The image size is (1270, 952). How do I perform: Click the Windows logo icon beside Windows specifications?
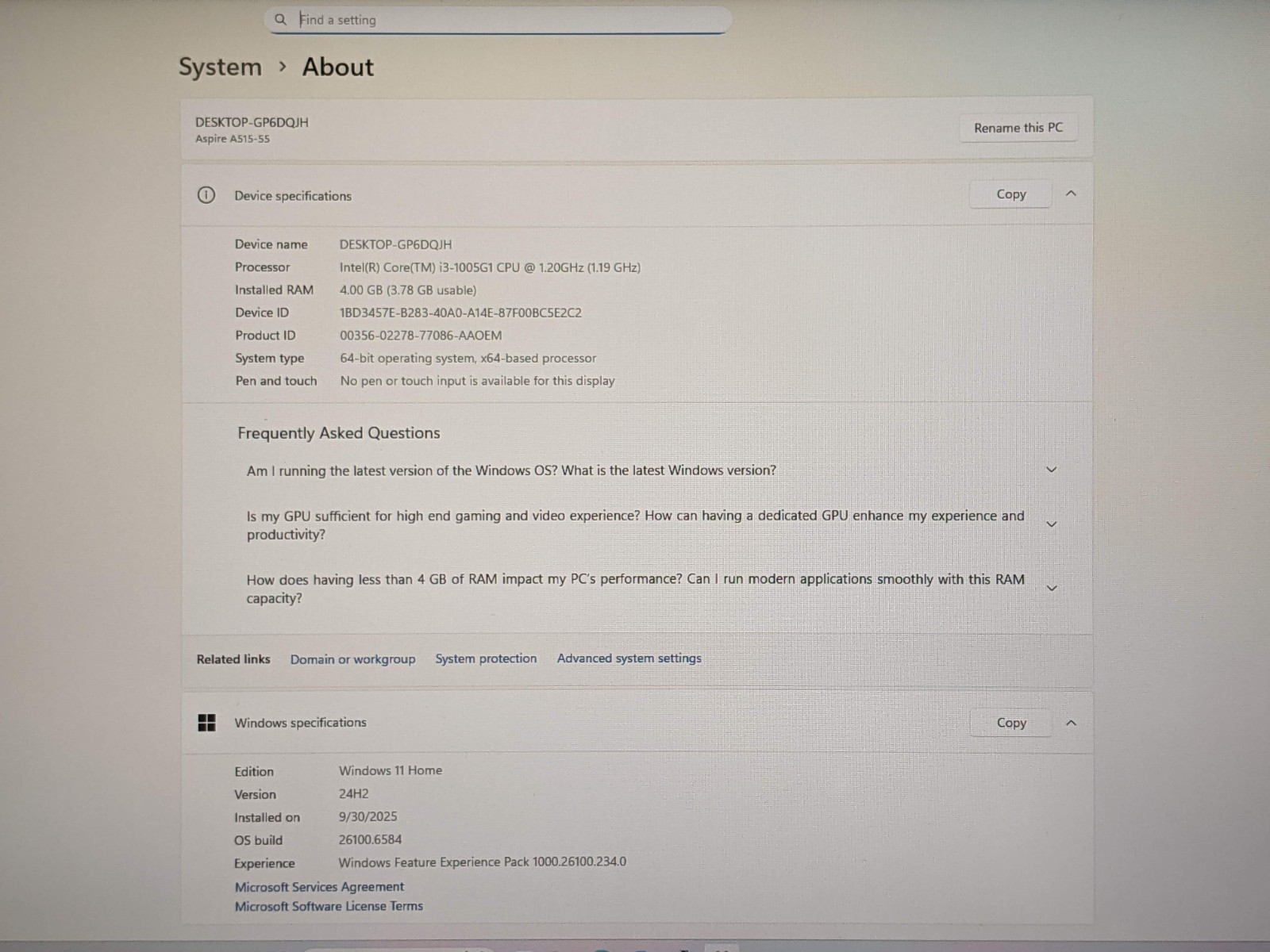click(206, 722)
